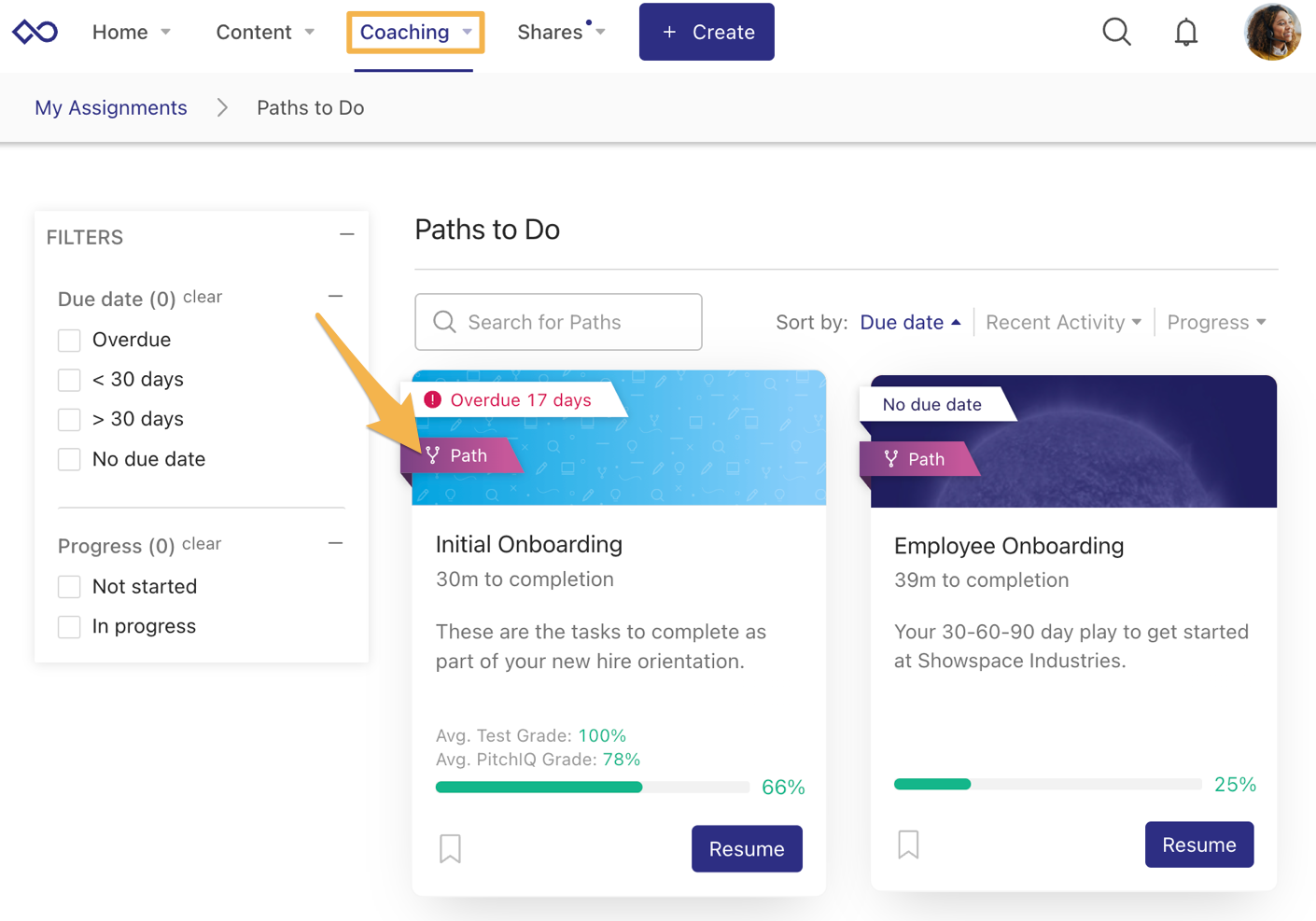Viewport: 1316px width, 921px height.
Task: Click the Path badge on Initial Onboarding
Action: point(464,455)
